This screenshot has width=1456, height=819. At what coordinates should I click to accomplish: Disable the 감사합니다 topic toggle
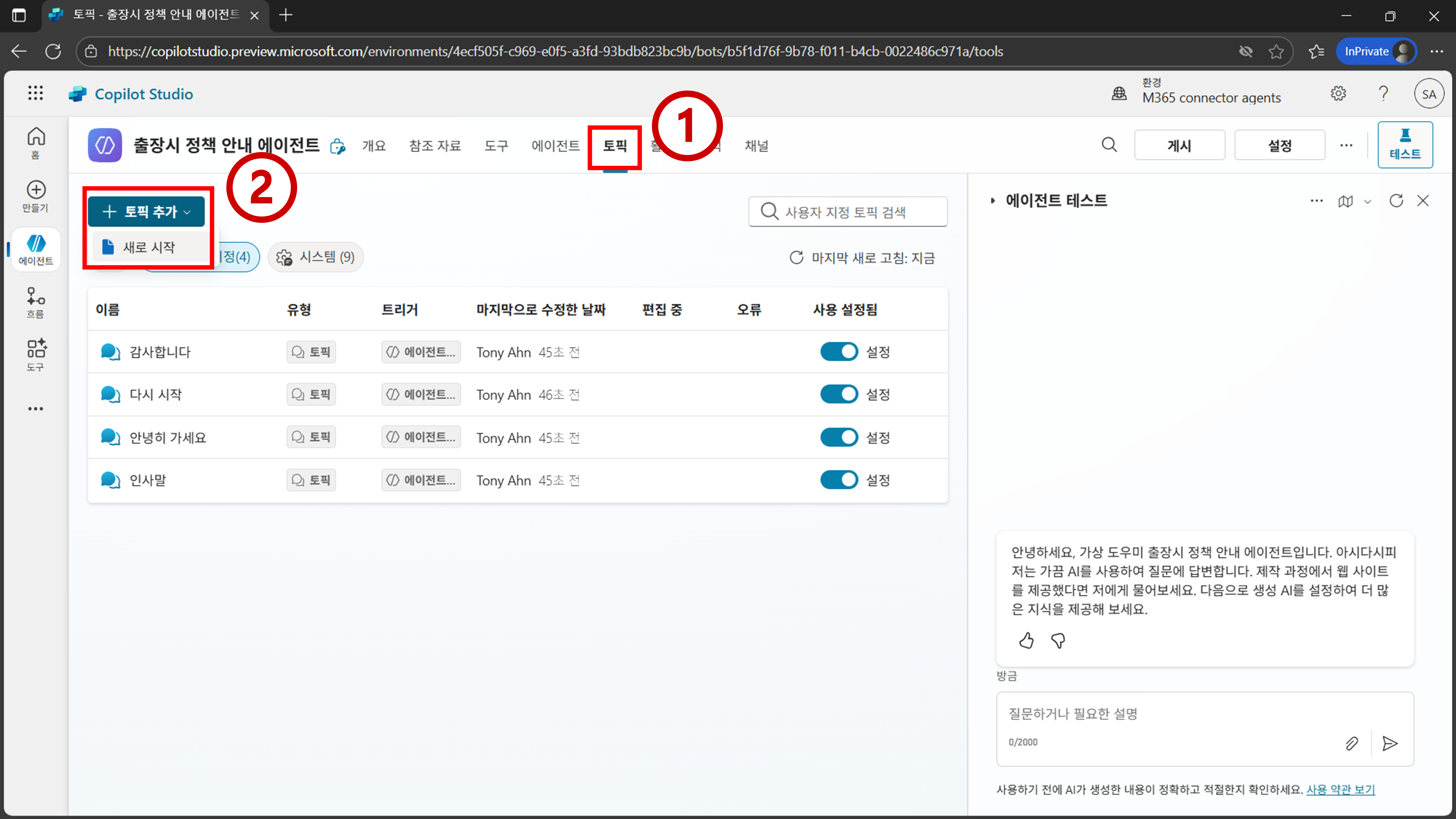click(x=839, y=352)
